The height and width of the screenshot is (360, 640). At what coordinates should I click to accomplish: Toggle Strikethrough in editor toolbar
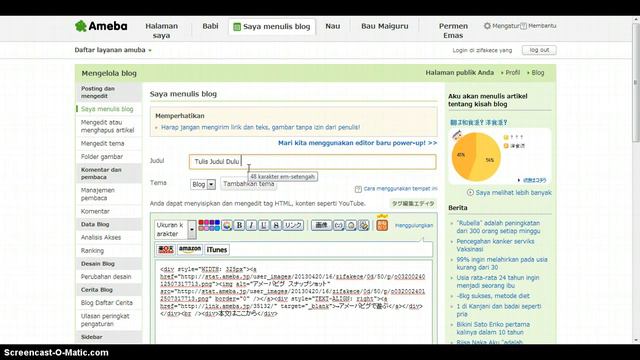(x=276, y=225)
